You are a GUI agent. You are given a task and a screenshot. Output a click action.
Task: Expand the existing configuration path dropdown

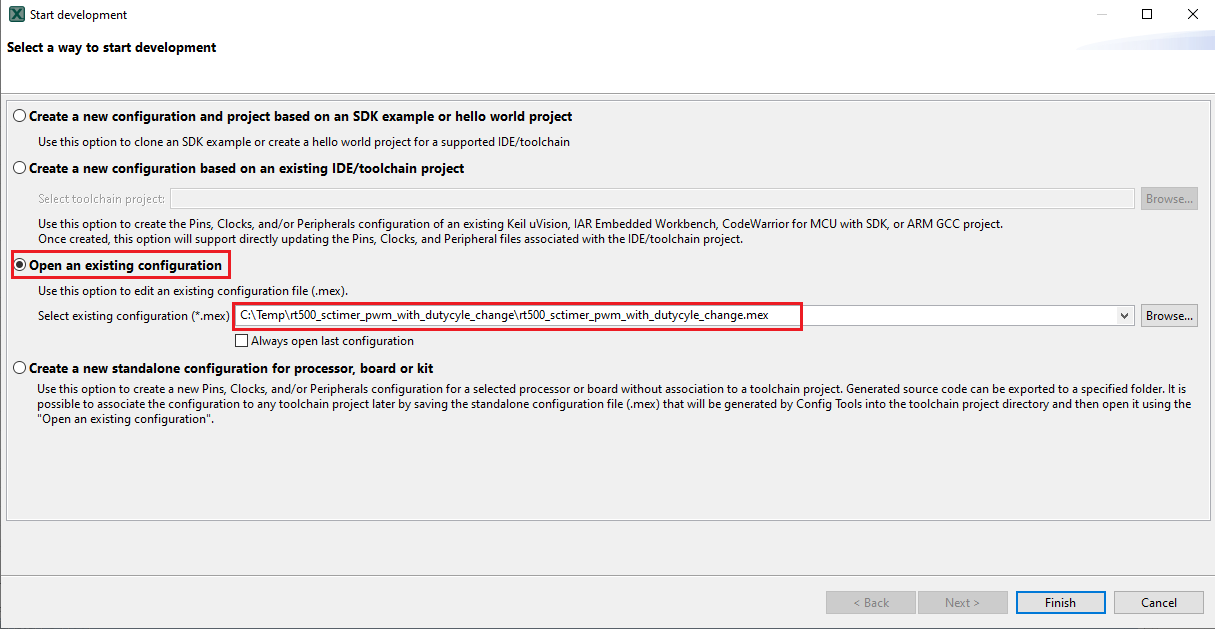(x=1125, y=316)
